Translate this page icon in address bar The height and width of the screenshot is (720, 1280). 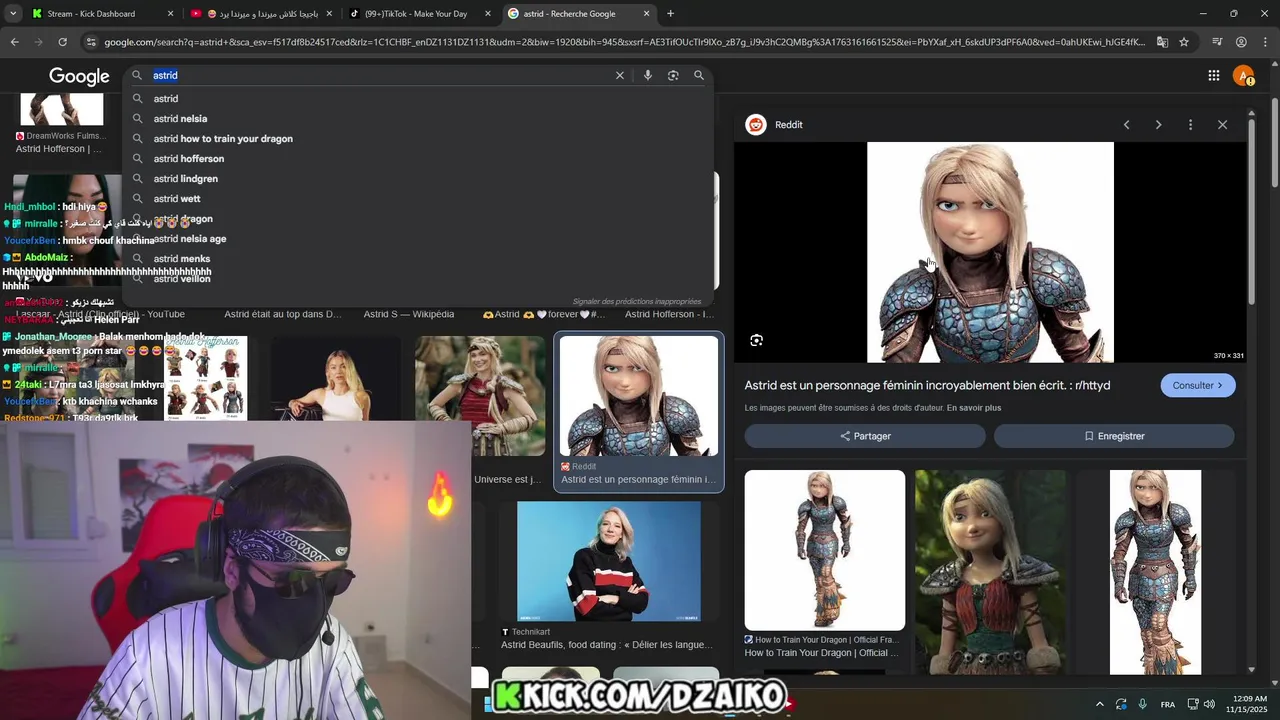tap(1162, 42)
